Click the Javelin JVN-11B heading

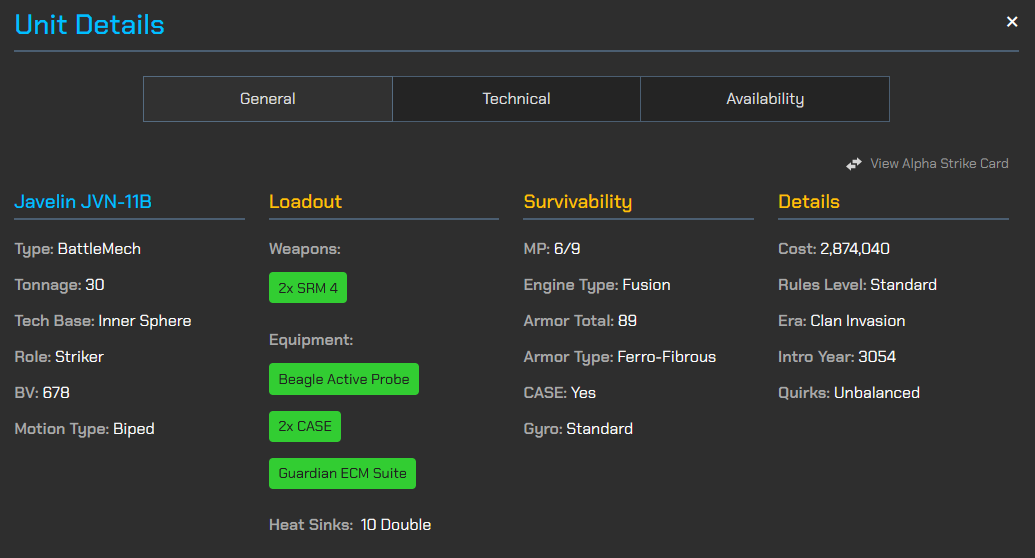[x=83, y=201]
